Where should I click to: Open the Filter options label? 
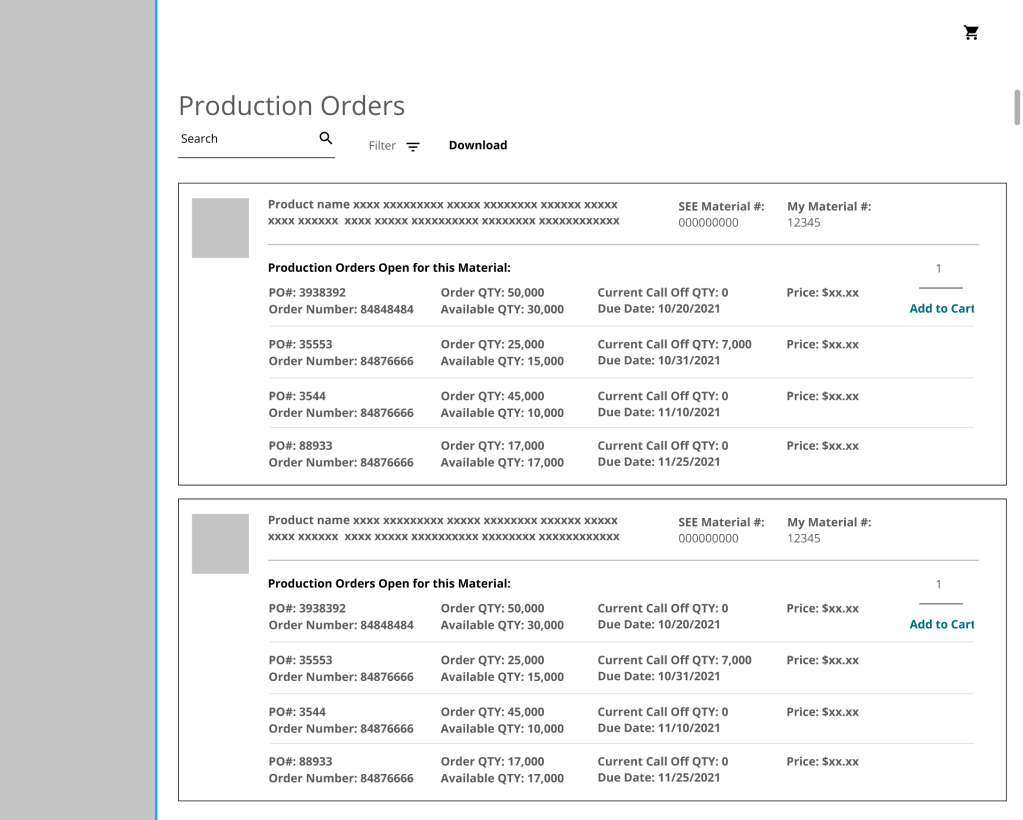coord(382,146)
